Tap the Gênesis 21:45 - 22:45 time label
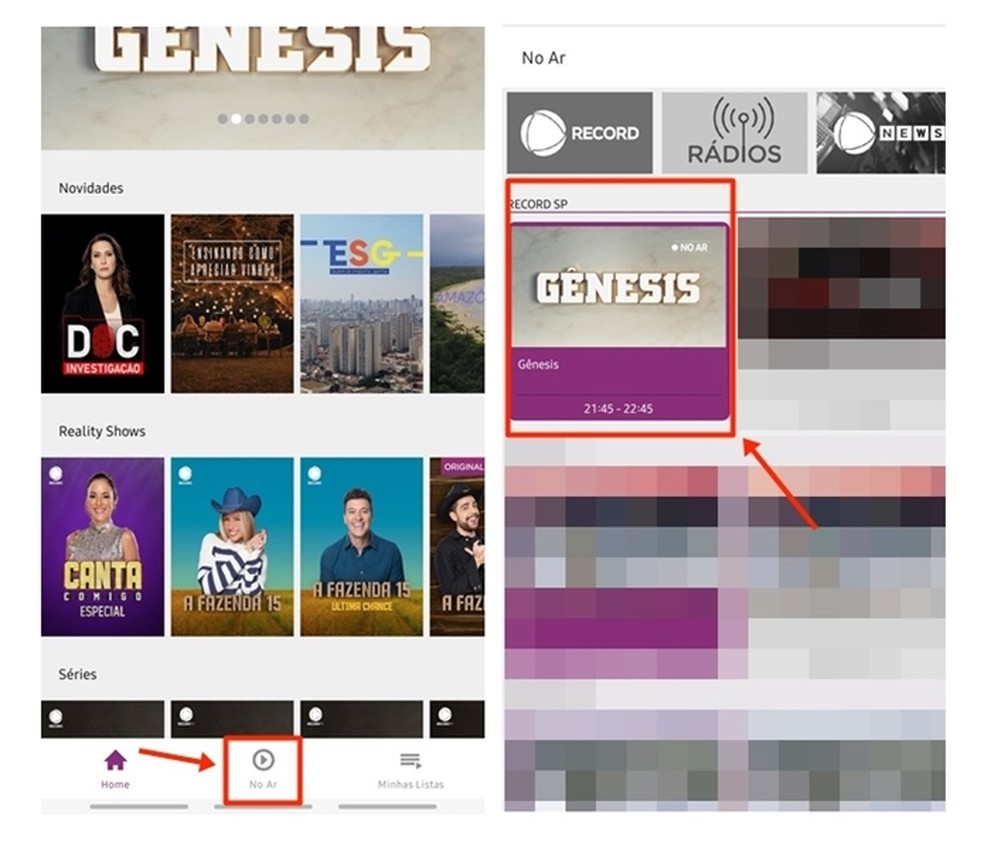 click(618, 408)
